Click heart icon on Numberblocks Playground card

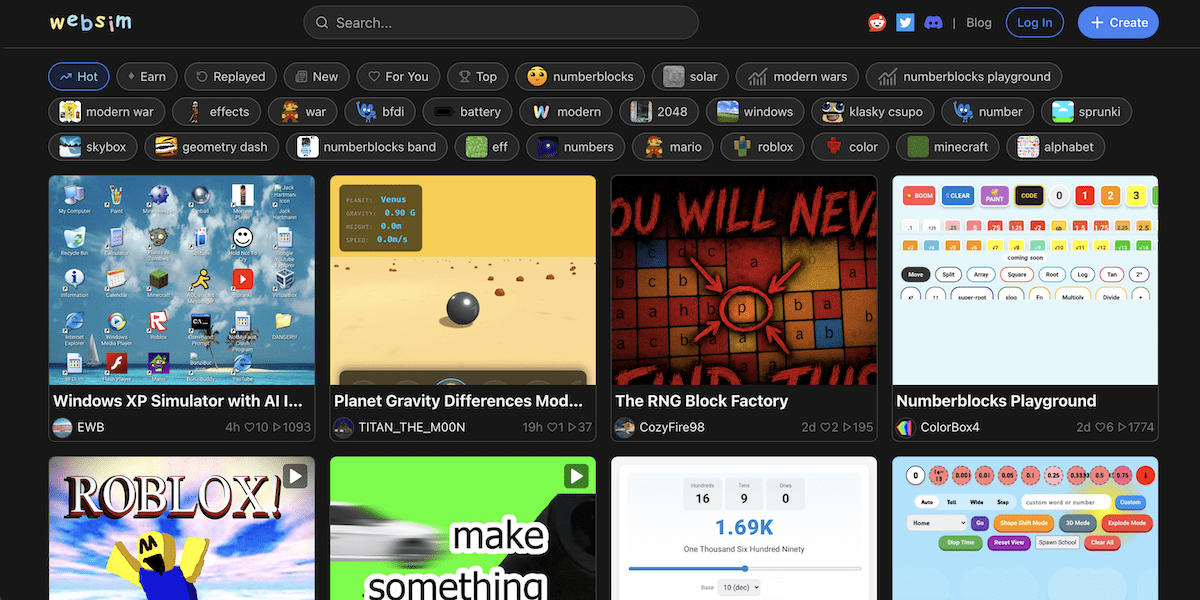1102,427
